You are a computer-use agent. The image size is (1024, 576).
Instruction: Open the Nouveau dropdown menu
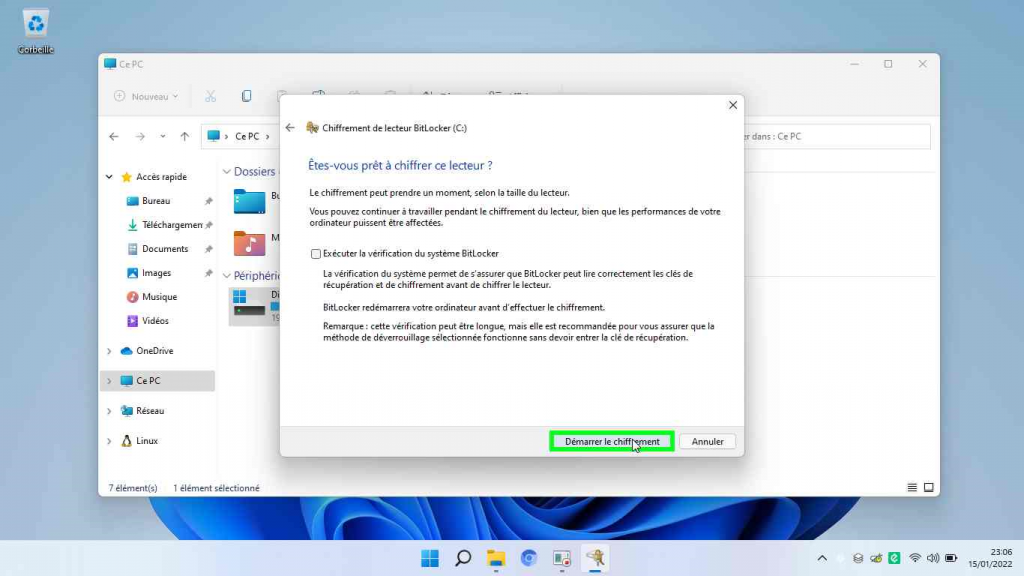click(146, 96)
